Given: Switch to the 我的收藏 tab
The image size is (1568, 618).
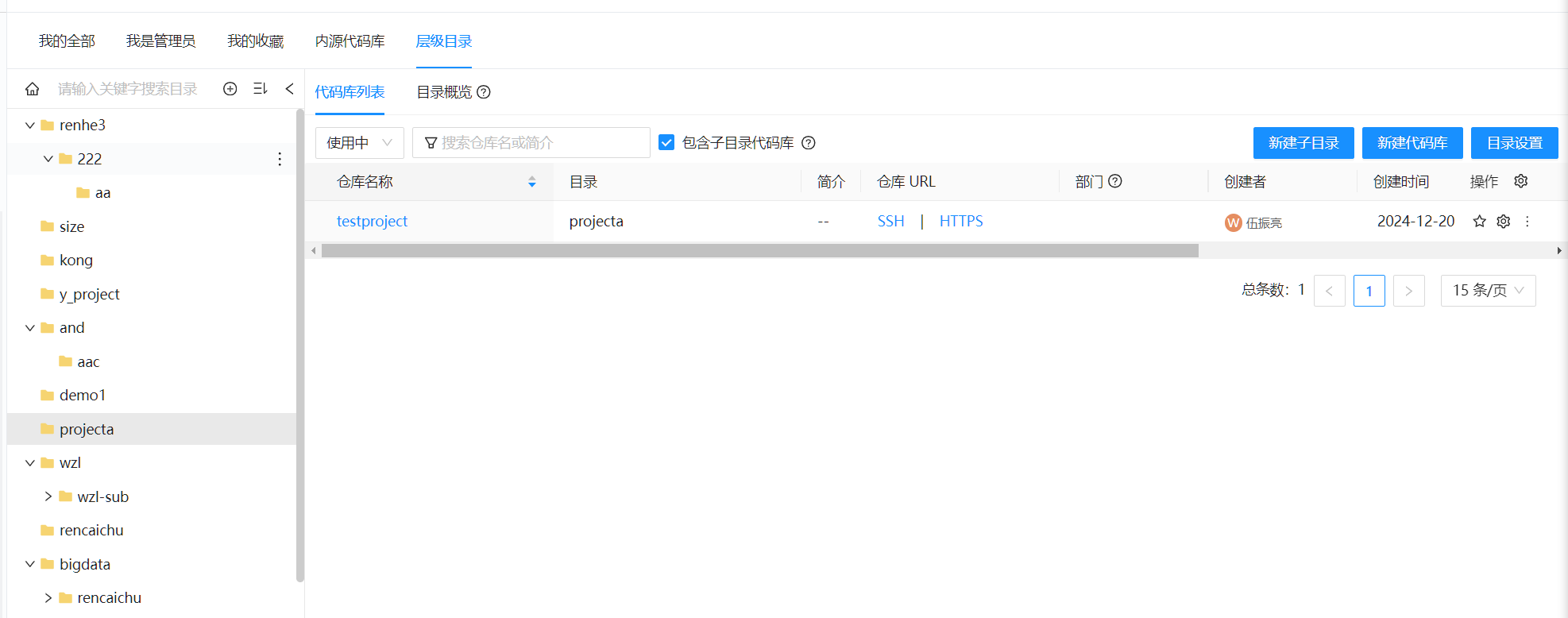Looking at the screenshot, I should [255, 41].
